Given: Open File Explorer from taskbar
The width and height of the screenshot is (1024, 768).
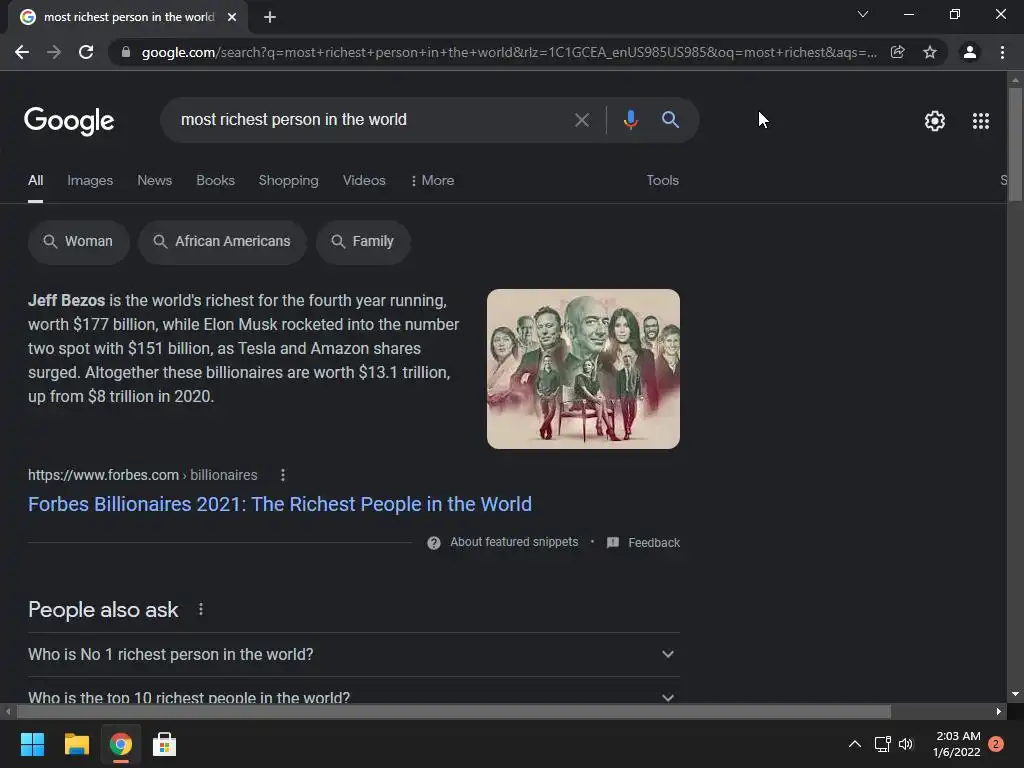Looking at the screenshot, I should point(76,744).
